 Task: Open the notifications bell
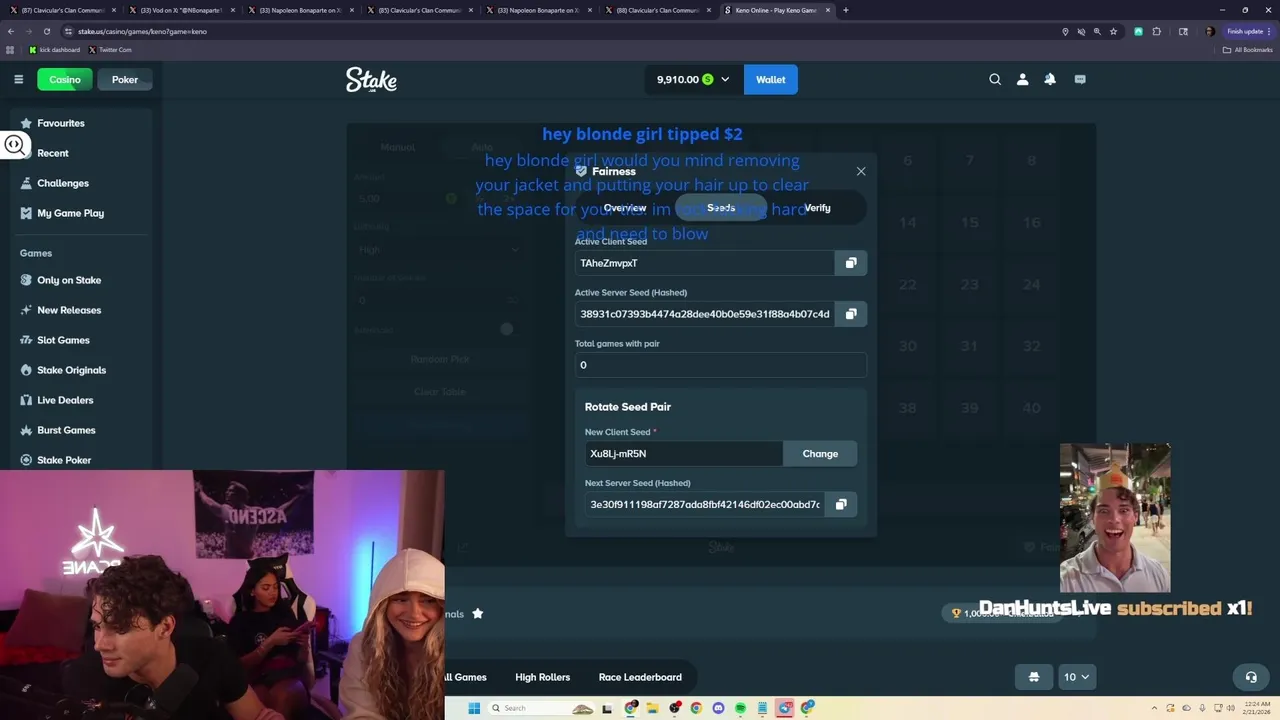click(1050, 79)
